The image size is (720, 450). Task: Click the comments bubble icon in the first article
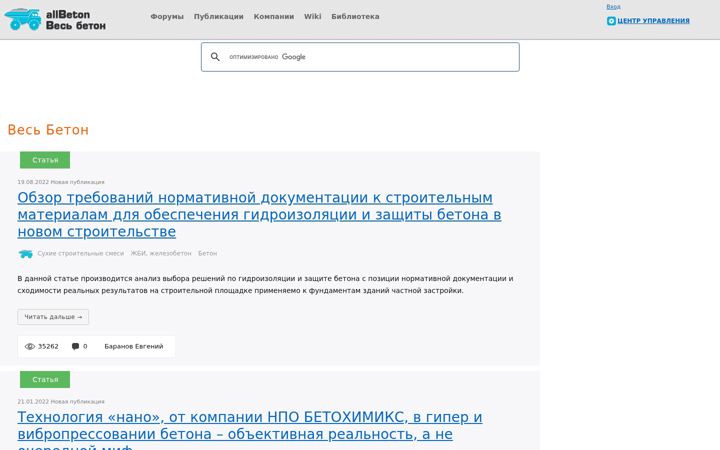(75, 346)
